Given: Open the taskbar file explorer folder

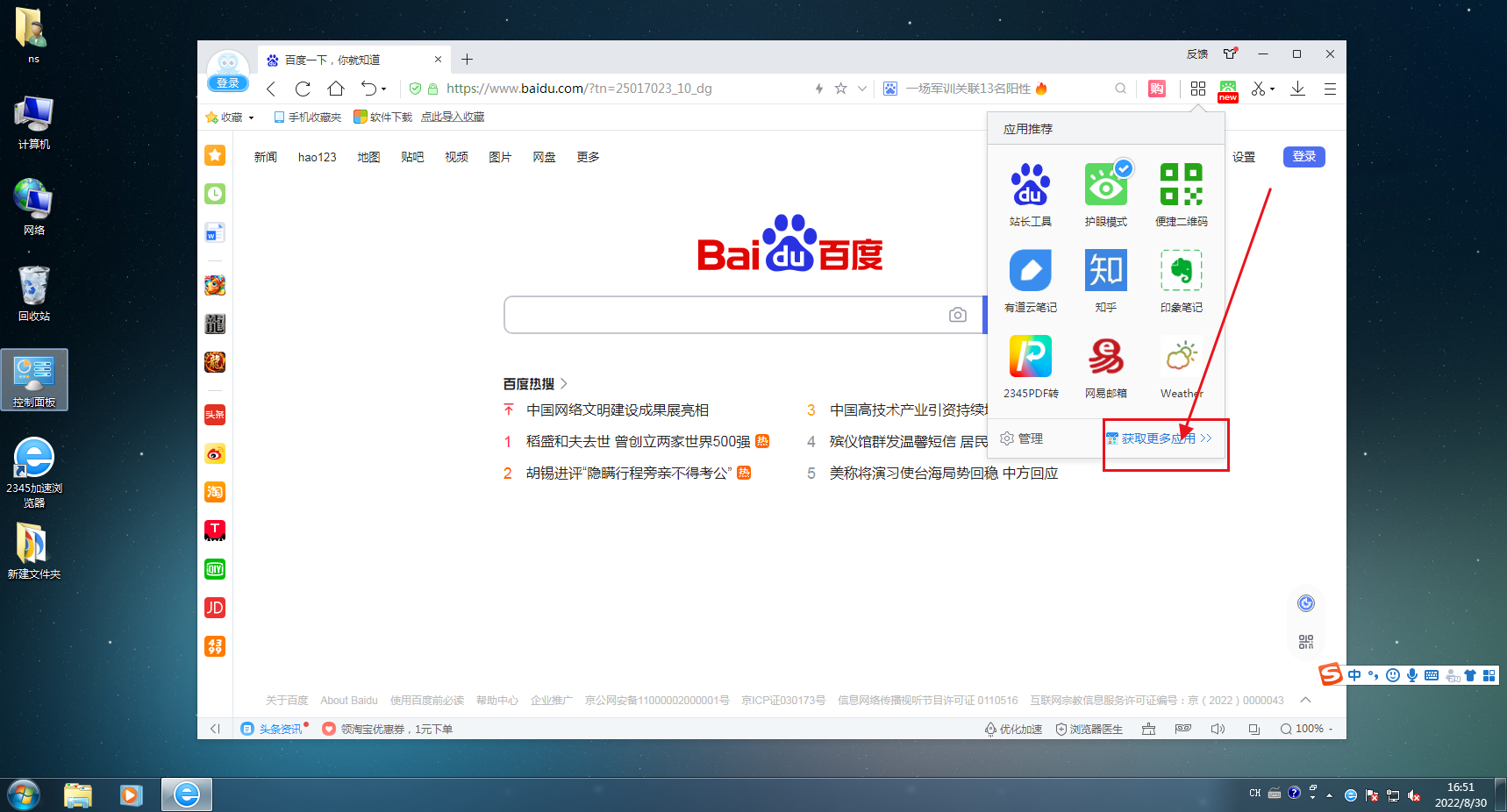Looking at the screenshot, I should pos(78,795).
